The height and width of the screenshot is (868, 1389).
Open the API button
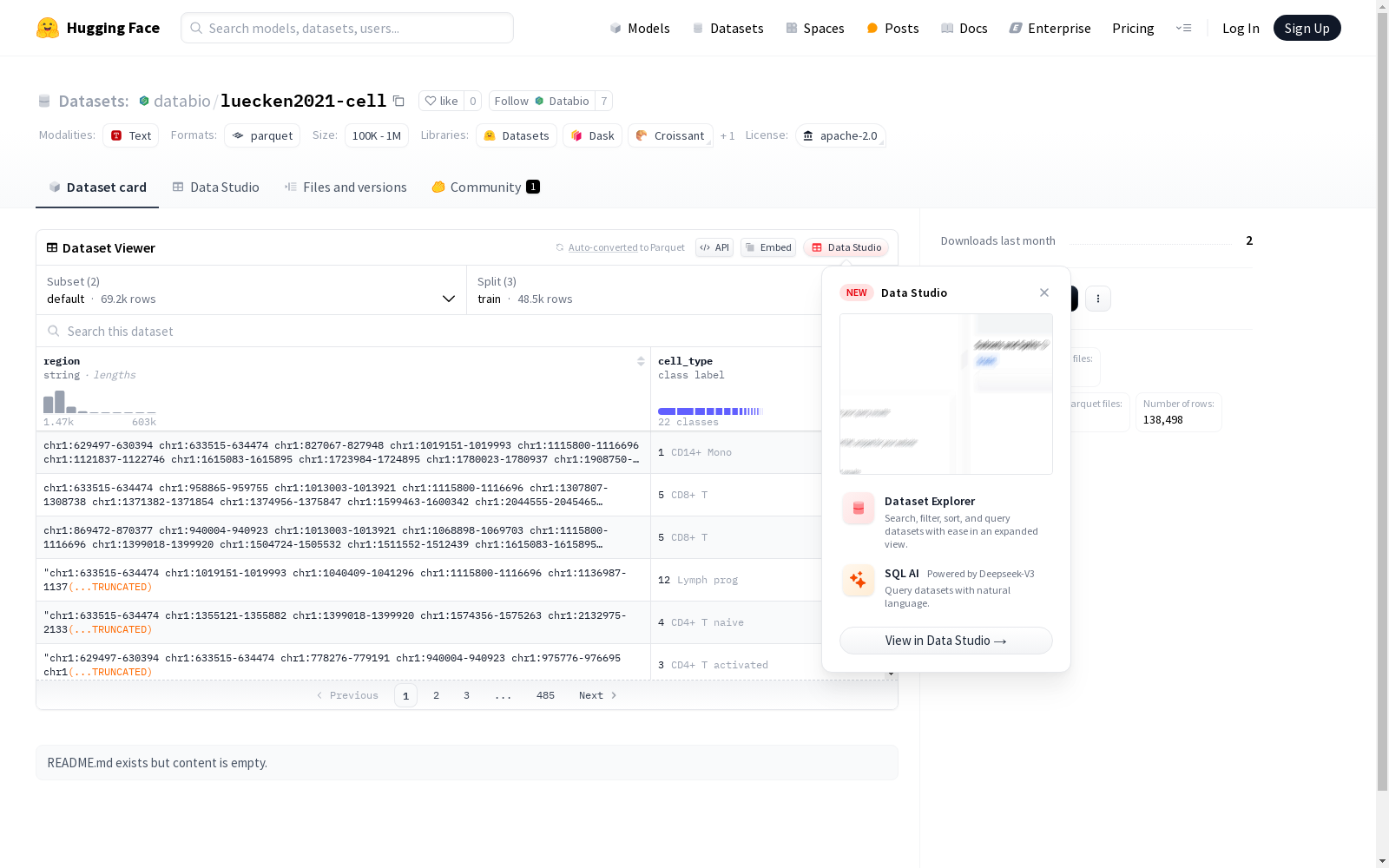point(714,247)
